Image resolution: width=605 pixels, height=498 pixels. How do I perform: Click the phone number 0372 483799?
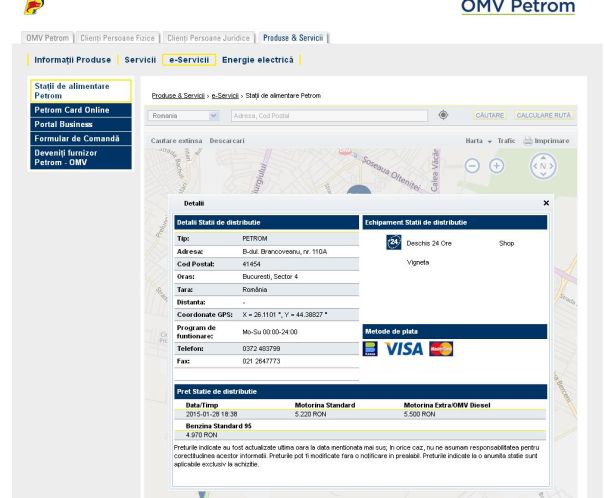coord(261,349)
